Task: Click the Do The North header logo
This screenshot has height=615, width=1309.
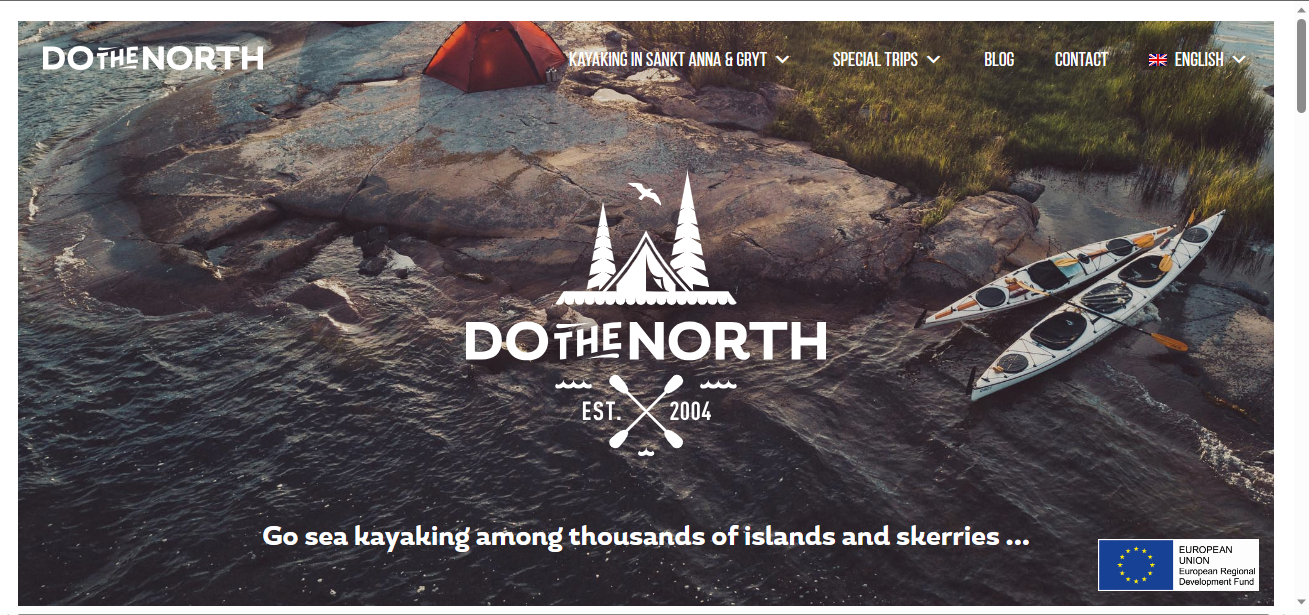Action: point(153,58)
